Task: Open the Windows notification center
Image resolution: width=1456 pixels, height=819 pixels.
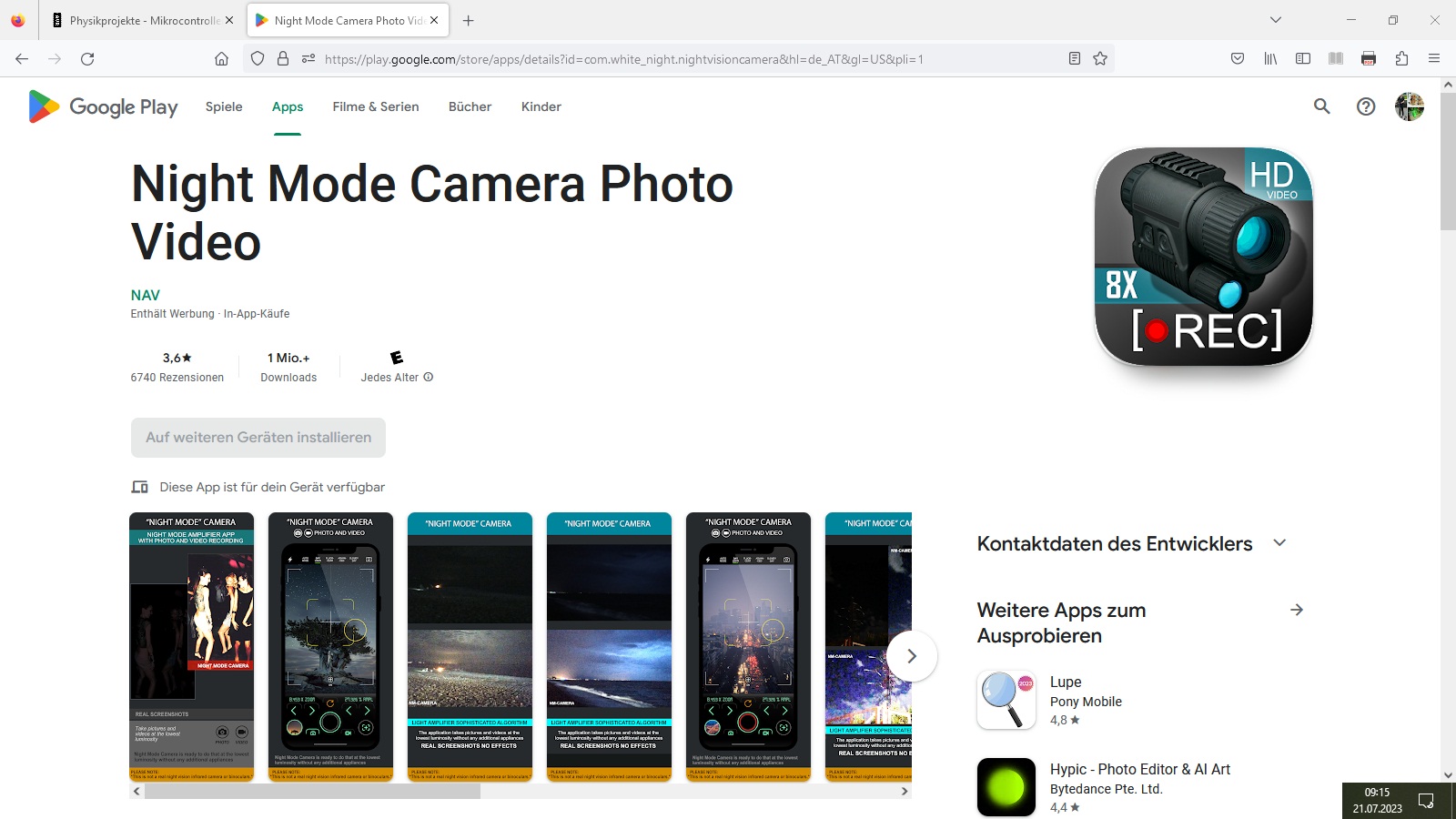Action: point(1426,801)
